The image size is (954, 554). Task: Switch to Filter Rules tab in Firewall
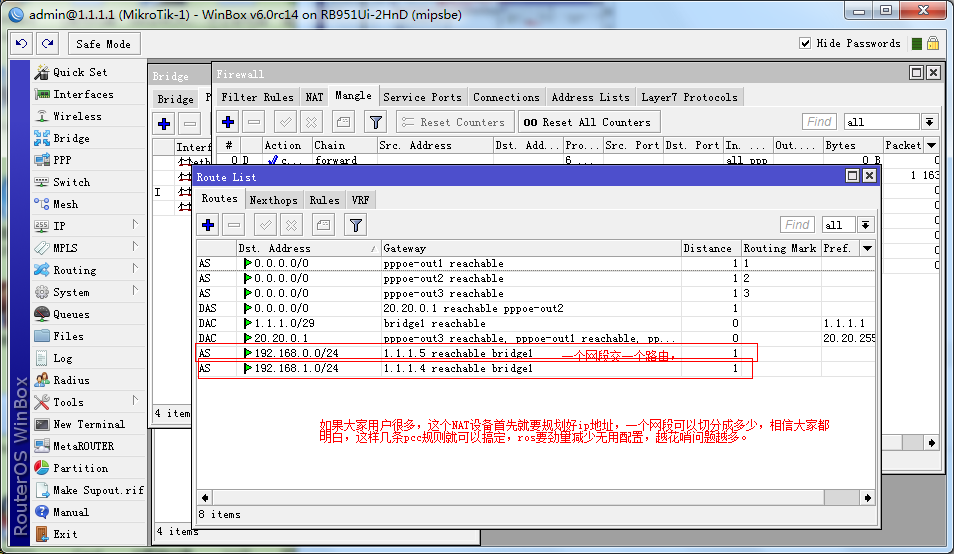(x=257, y=97)
